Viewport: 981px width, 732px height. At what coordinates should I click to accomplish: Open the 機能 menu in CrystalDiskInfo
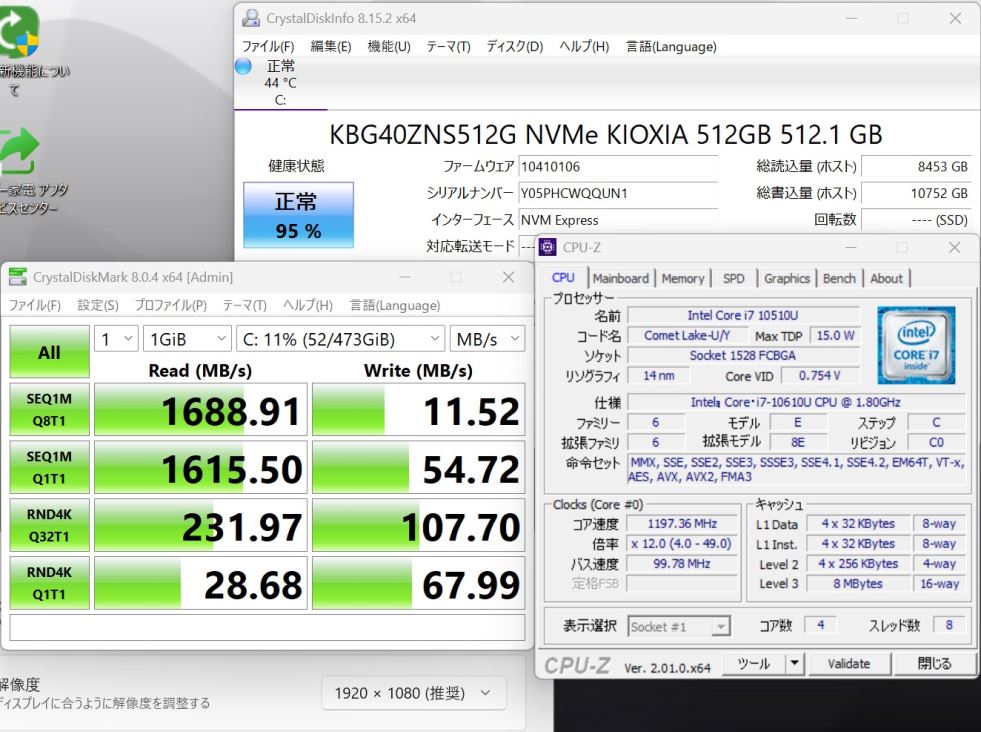pyautogui.click(x=389, y=47)
